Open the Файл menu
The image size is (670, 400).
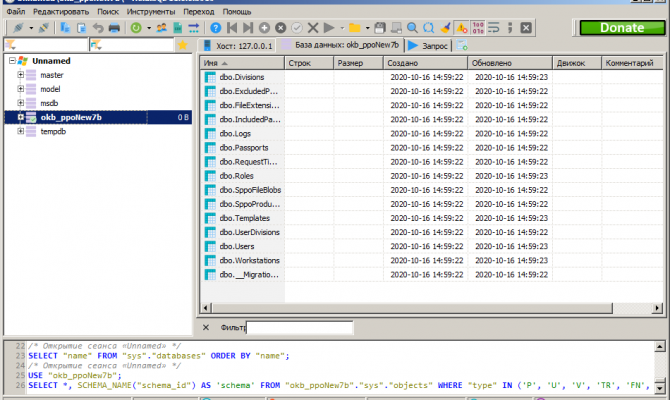tap(16, 12)
